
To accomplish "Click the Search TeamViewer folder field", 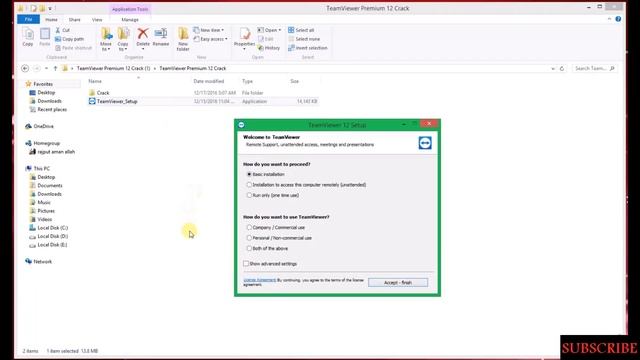I will tap(594, 69).
